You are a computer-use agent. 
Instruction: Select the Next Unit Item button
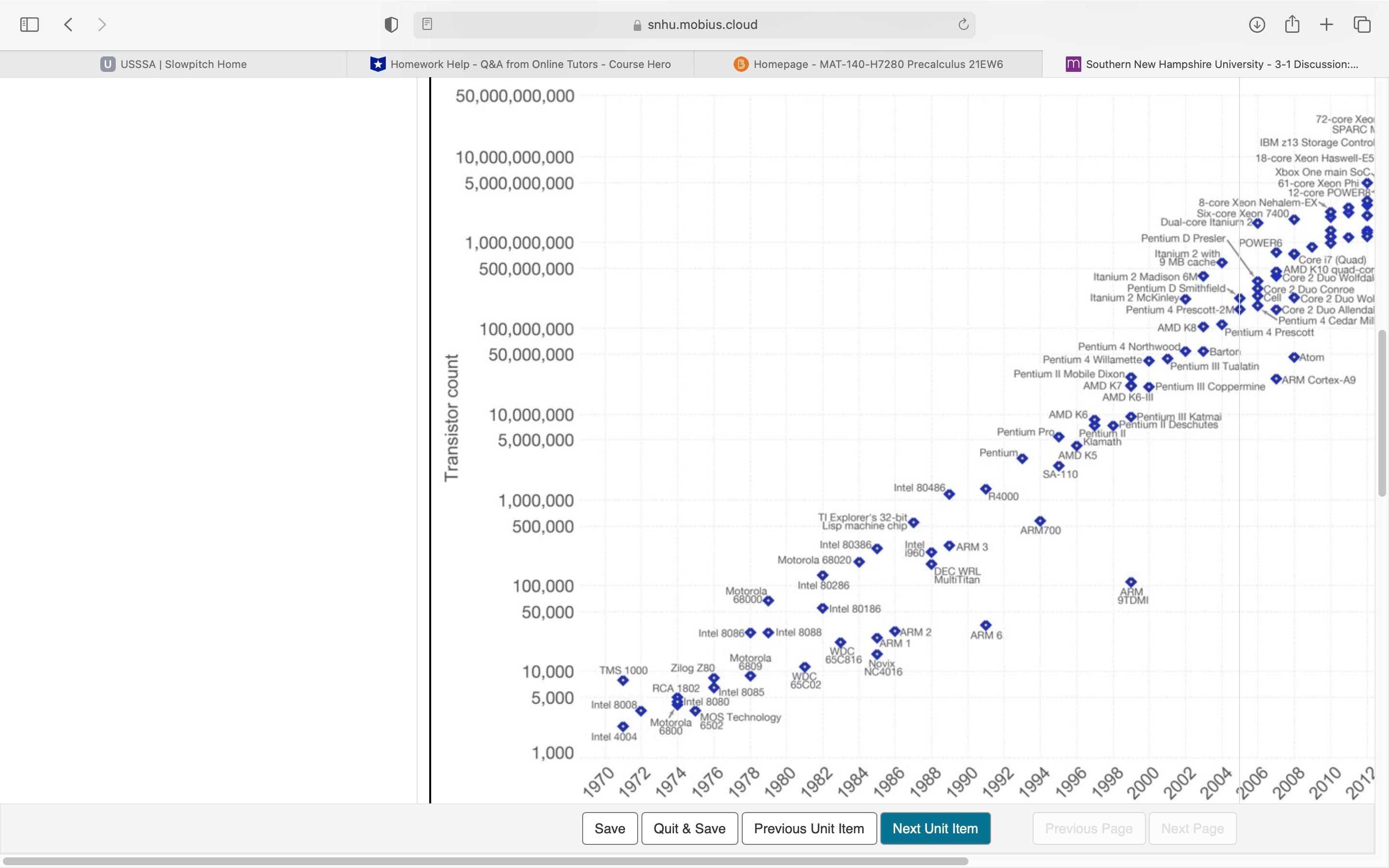coord(935,828)
